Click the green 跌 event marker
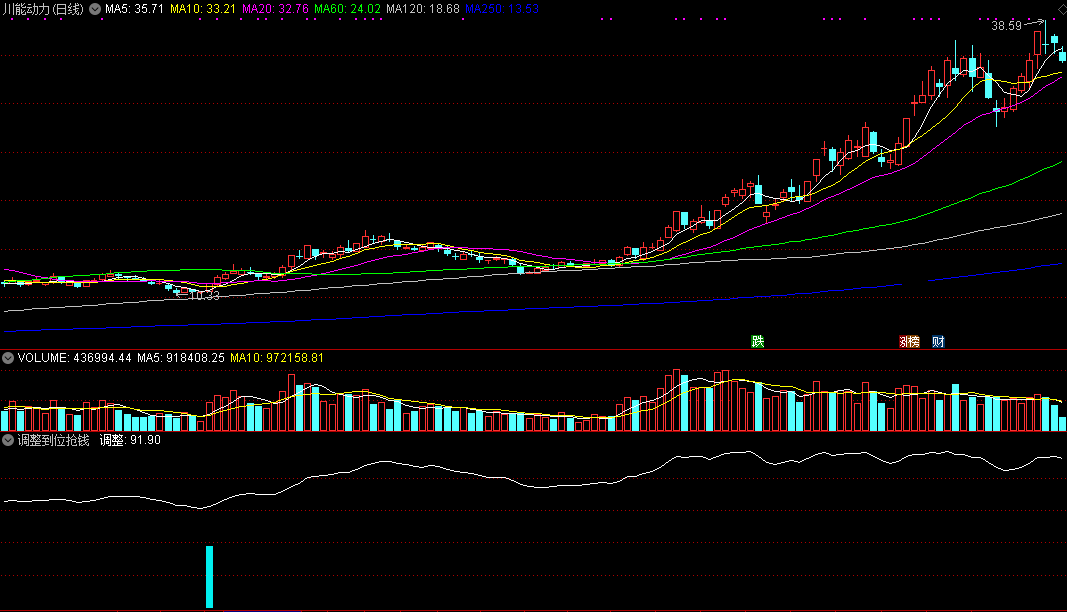The height and width of the screenshot is (612, 1067). click(757, 342)
